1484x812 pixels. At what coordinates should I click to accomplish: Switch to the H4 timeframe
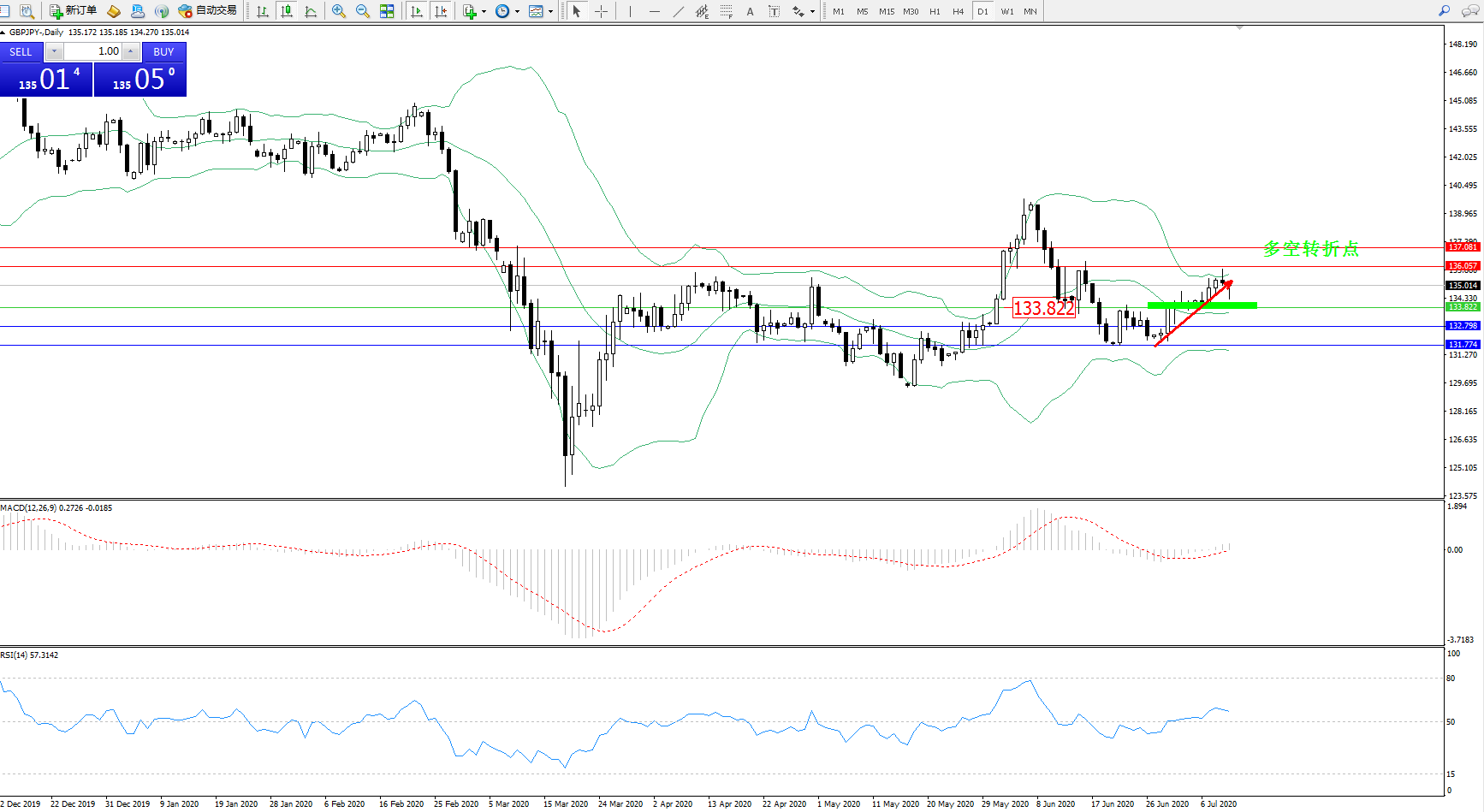(958, 11)
